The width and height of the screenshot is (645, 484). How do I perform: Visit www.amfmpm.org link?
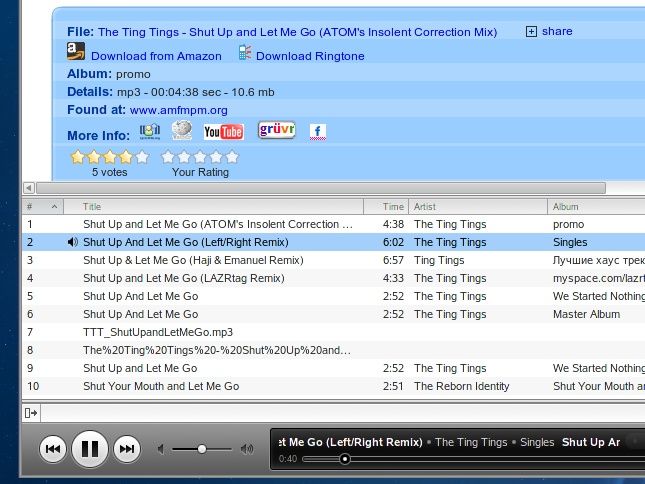179,110
